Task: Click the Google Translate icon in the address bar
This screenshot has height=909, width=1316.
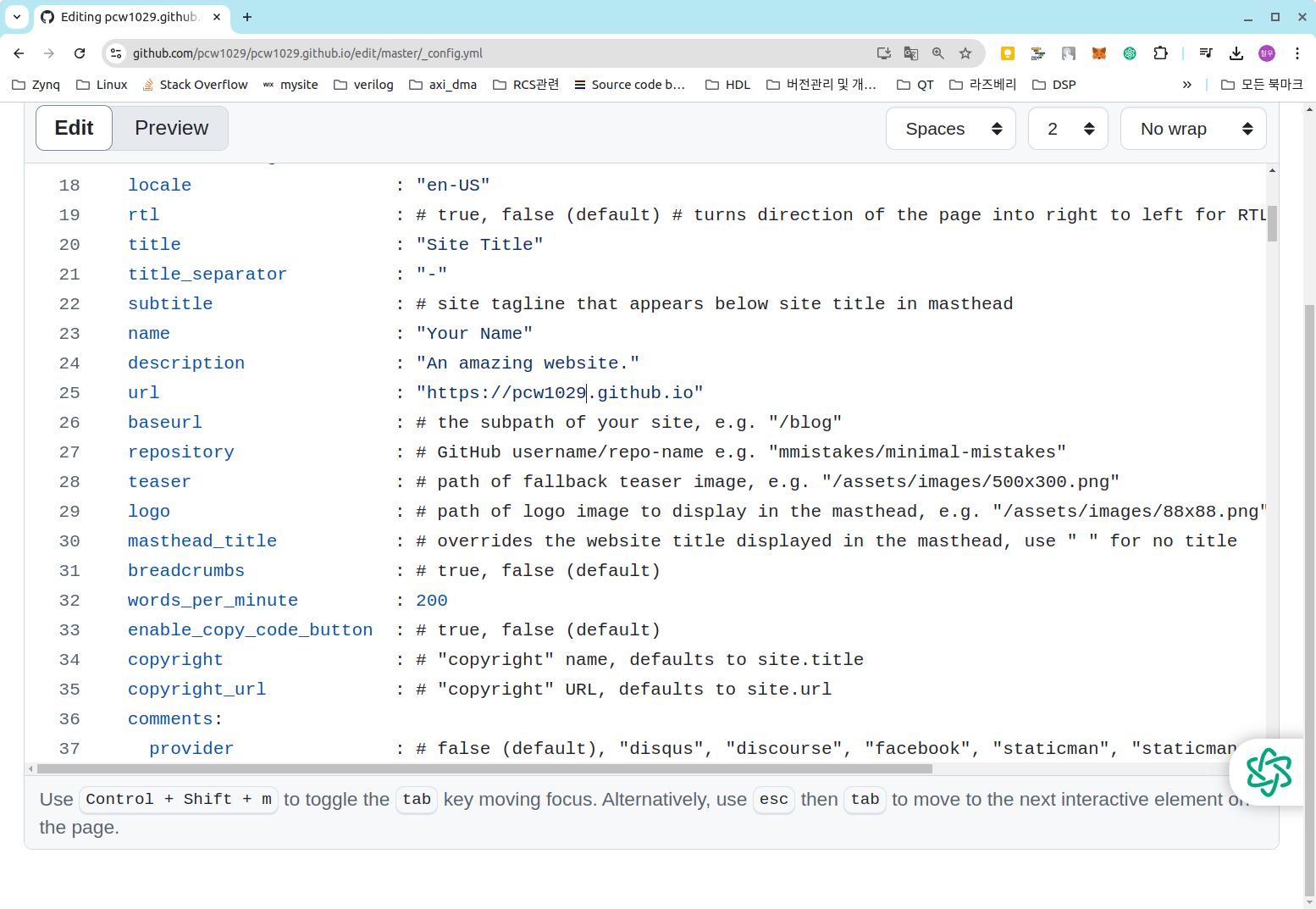Action: [910, 53]
